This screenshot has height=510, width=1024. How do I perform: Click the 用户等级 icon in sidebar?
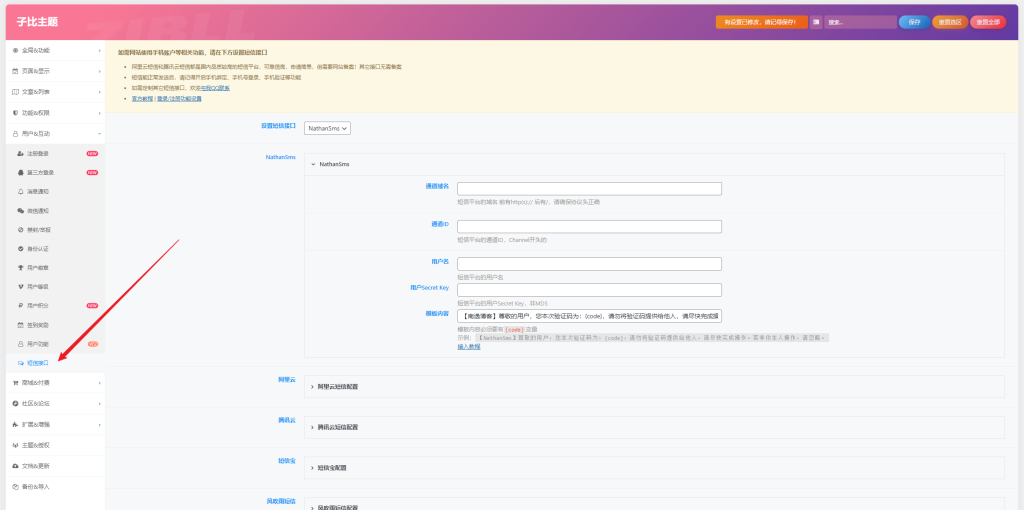coord(20,287)
